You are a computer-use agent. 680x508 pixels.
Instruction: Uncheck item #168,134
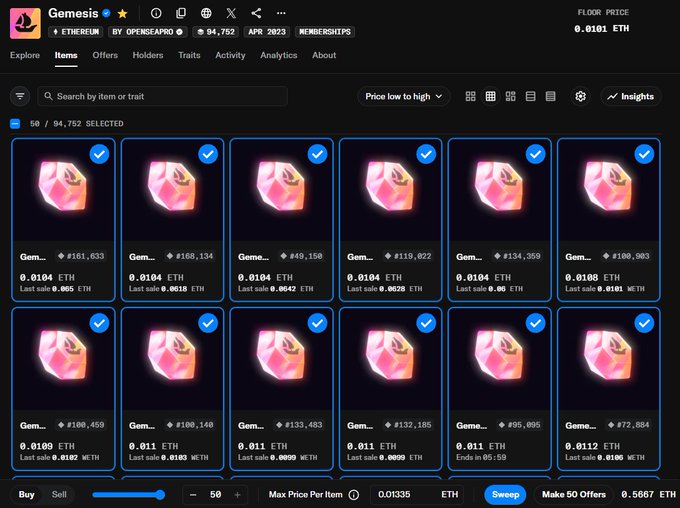(208, 154)
